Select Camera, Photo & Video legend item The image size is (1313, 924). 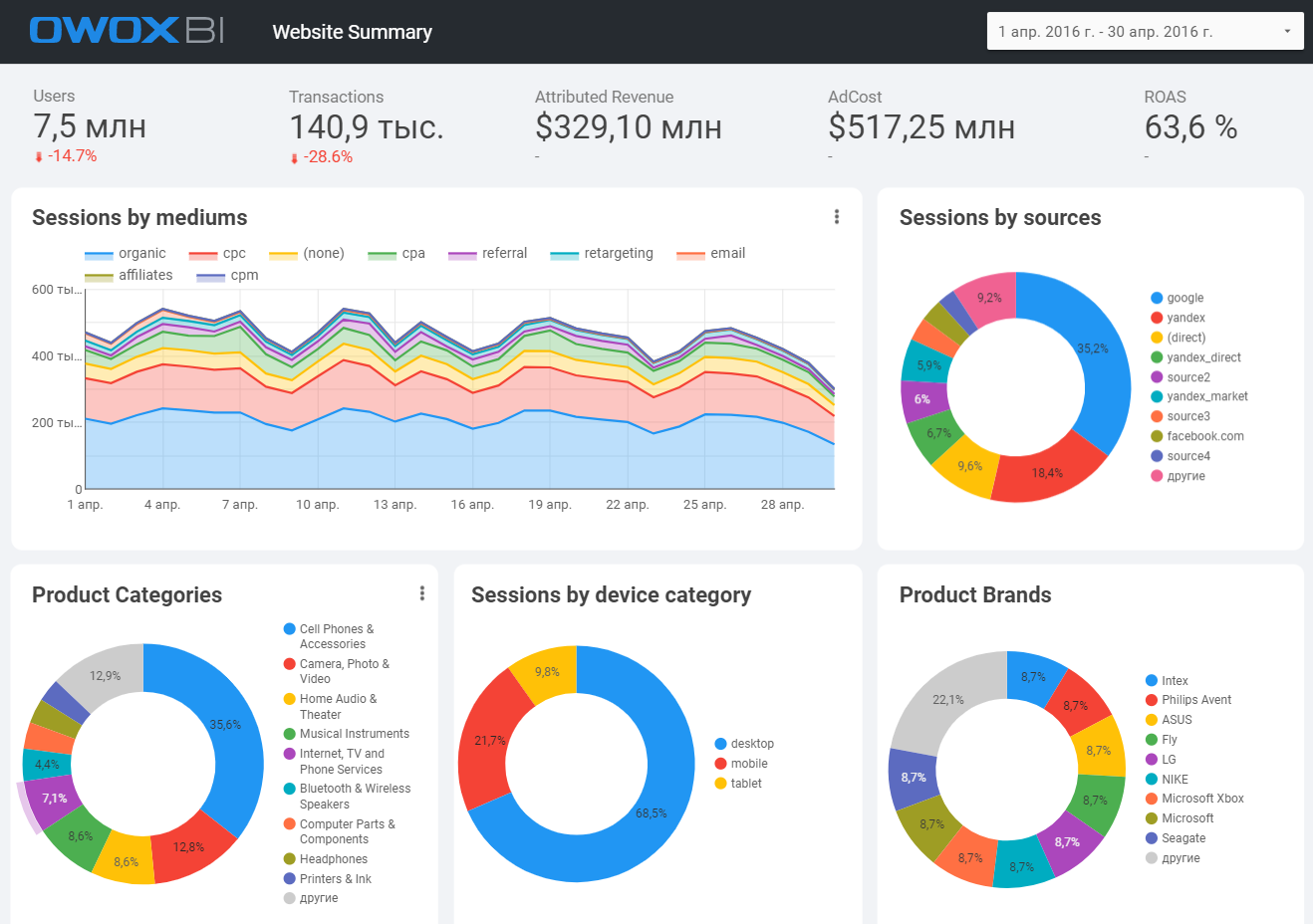(x=337, y=671)
